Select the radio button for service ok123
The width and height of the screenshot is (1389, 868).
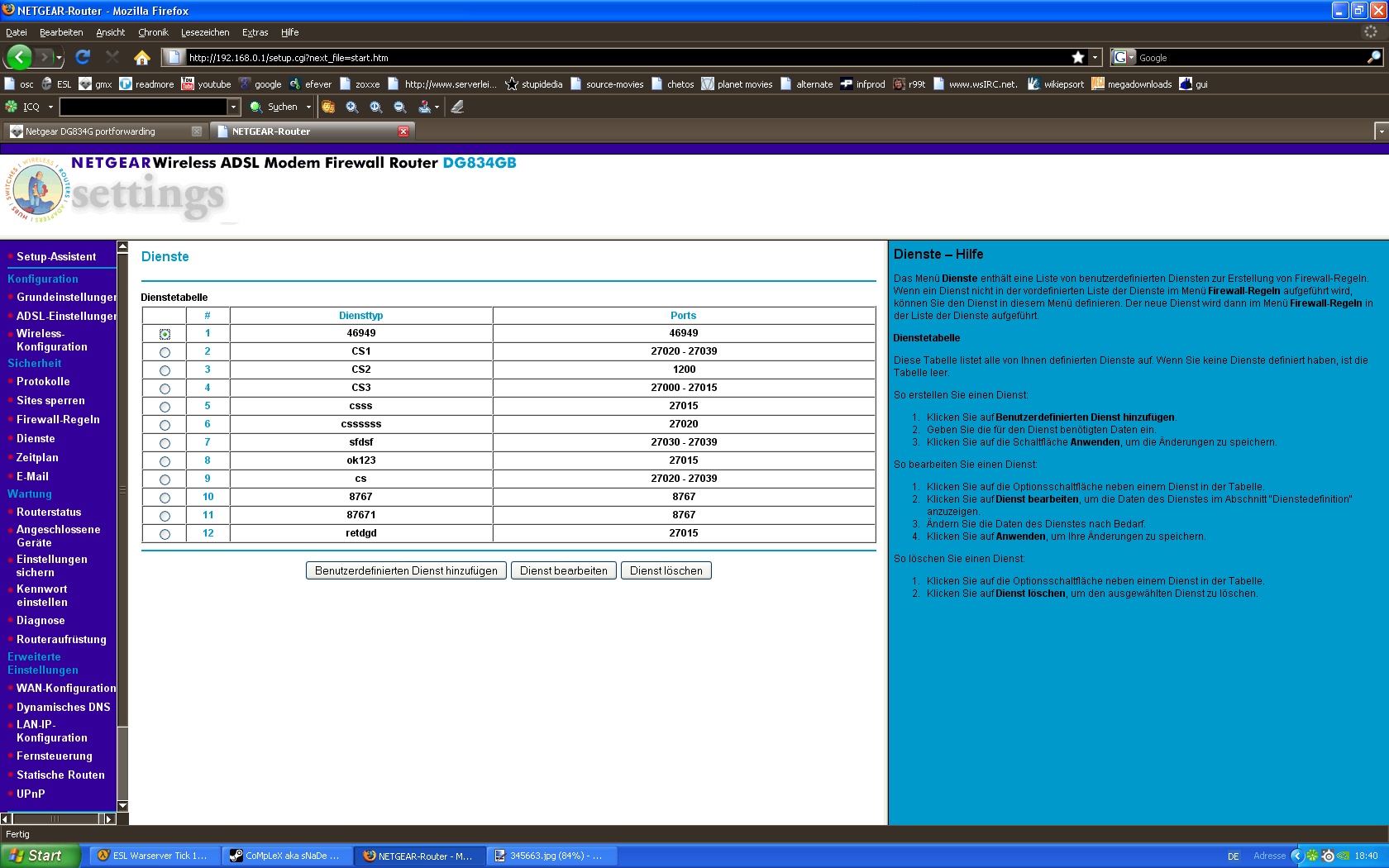165,461
